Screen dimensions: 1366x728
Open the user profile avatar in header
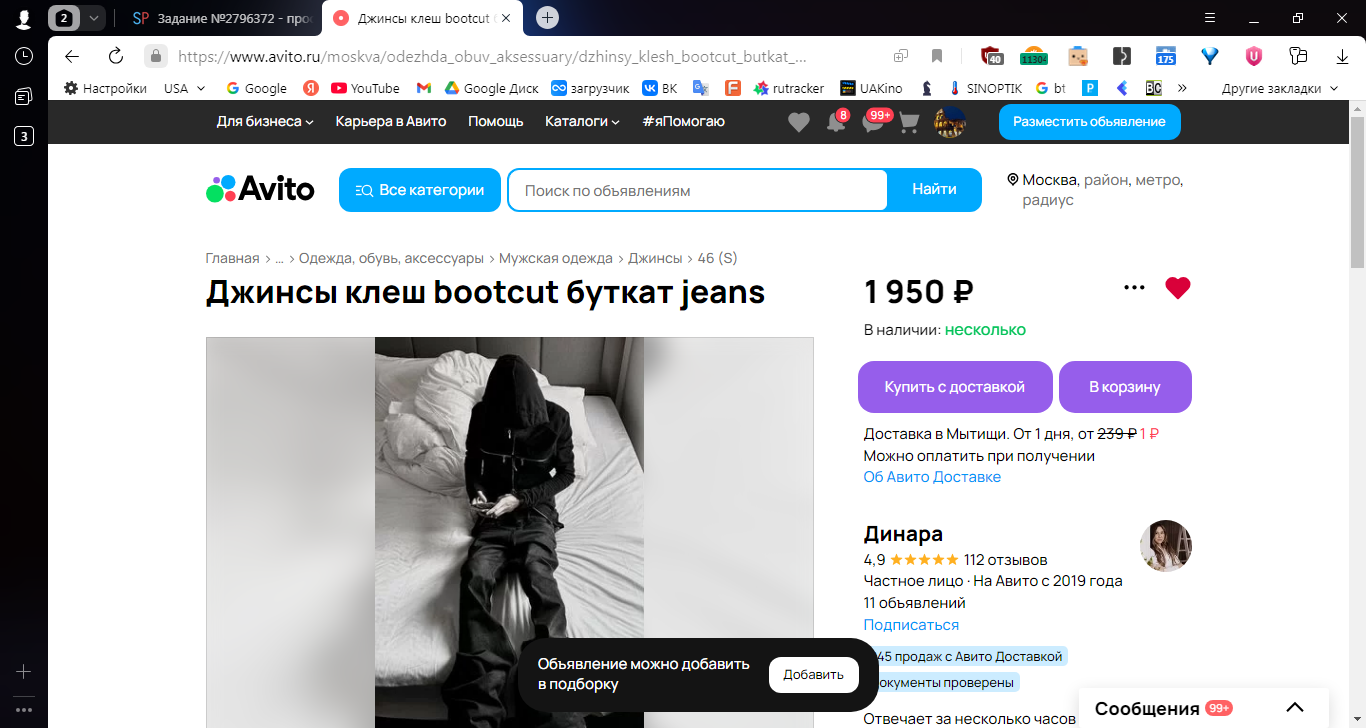coord(949,122)
